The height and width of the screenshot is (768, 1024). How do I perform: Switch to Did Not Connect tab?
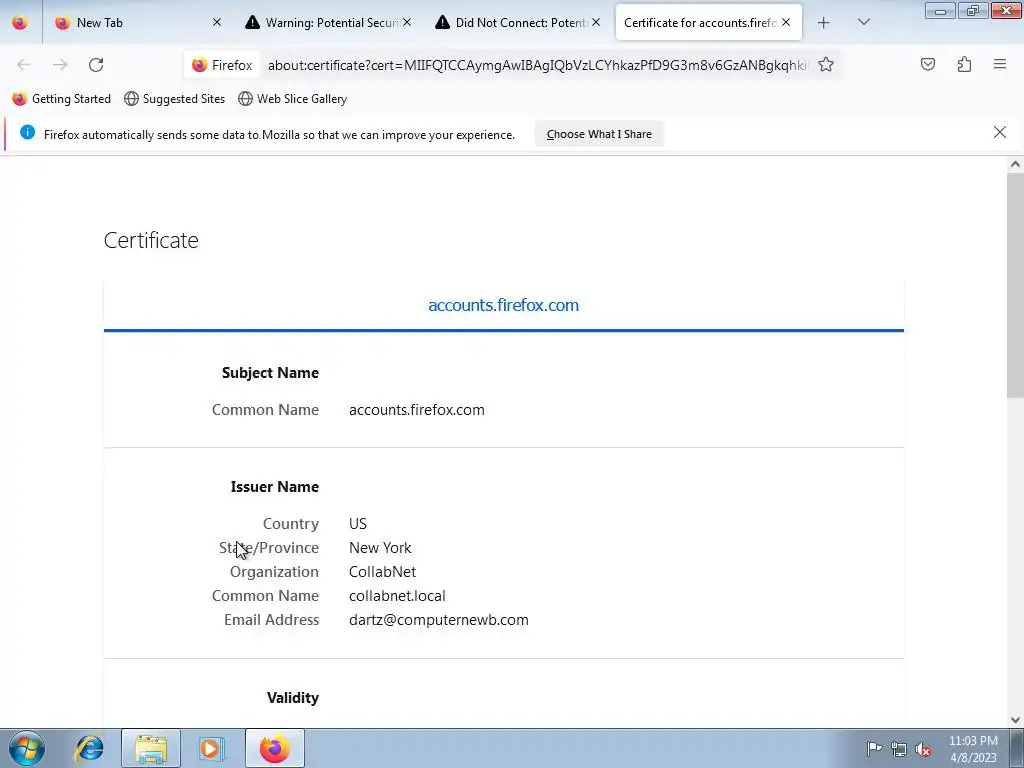click(517, 23)
